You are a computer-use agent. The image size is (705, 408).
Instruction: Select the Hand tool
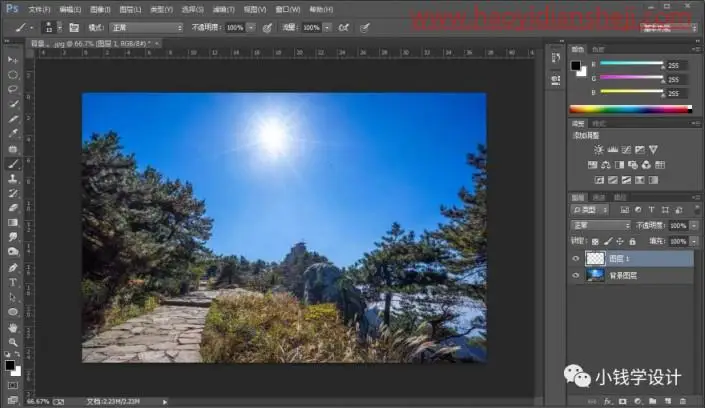[13, 327]
